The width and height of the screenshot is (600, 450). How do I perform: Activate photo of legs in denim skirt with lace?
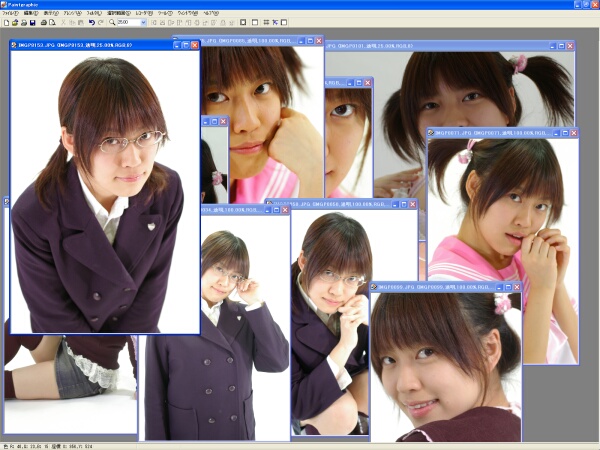click(x=69, y=383)
